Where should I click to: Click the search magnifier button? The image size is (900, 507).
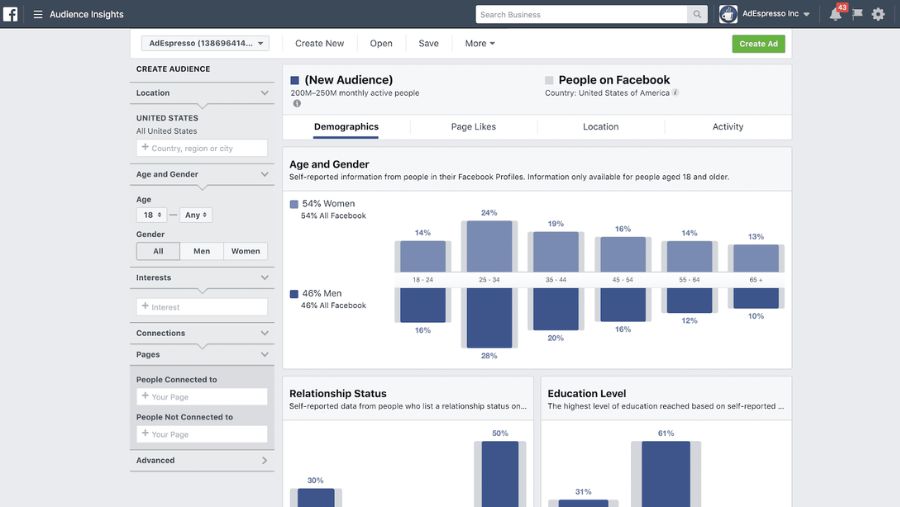697,14
